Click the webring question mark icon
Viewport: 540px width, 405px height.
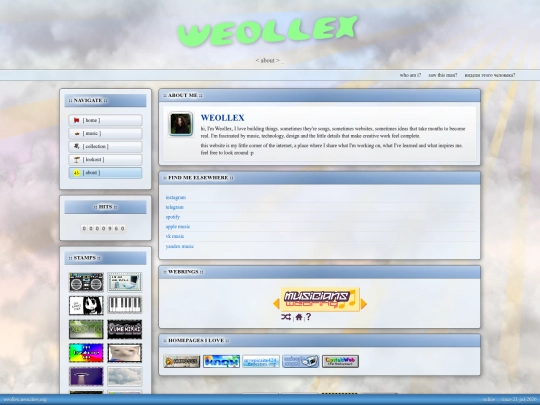[308, 316]
